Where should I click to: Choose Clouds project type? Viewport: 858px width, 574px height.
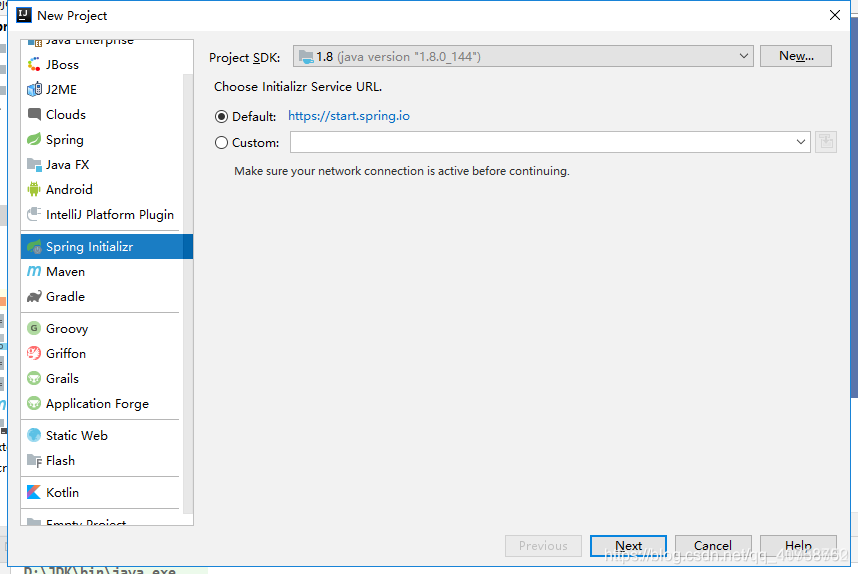[66, 114]
